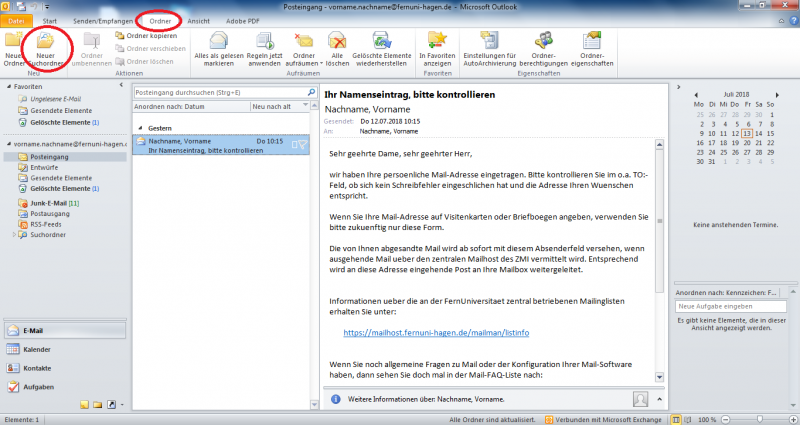Click Ordner kopieren in the ribbon
Image resolution: width=800 pixels, height=425 pixels.
[146, 36]
